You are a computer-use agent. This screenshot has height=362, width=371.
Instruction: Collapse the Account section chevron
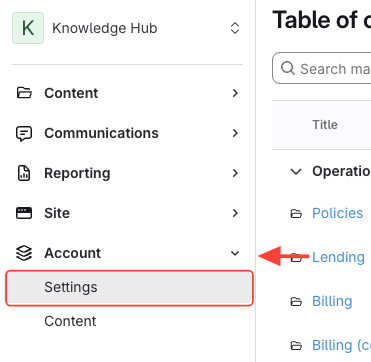235,253
